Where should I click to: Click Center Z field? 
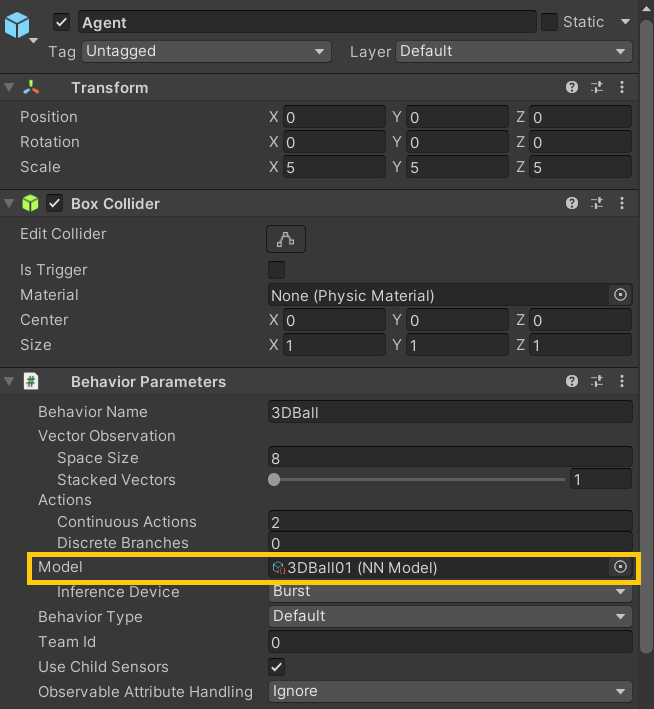[580, 320]
